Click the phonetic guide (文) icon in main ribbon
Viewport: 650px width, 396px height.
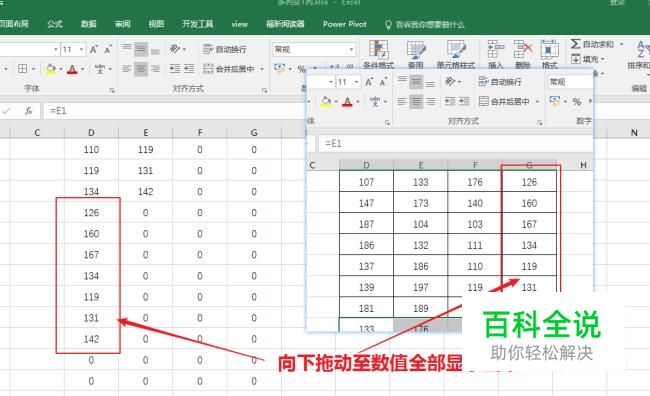tap(100, 68)
